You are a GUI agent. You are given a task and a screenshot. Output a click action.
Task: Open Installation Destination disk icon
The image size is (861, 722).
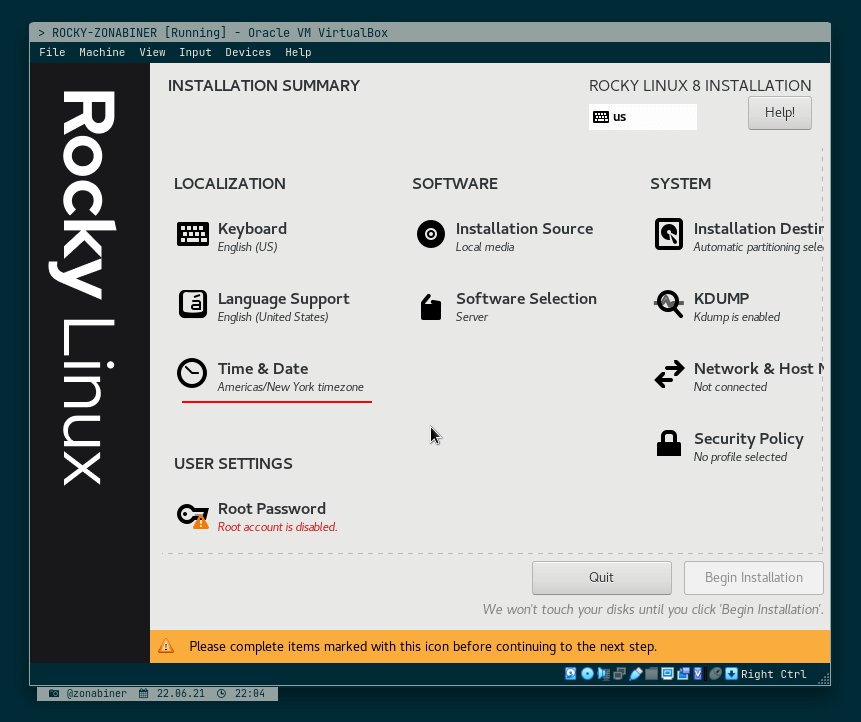pyautogui.click(x=669, y=234)
